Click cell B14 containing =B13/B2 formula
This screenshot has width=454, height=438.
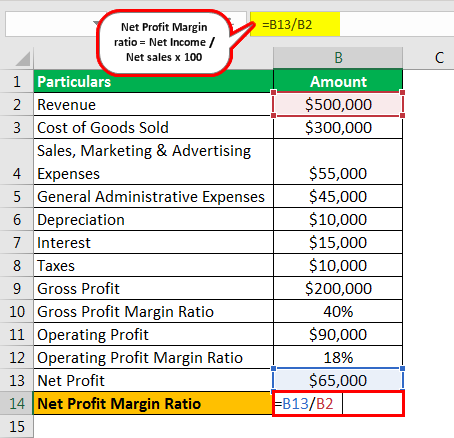[338, 403]
